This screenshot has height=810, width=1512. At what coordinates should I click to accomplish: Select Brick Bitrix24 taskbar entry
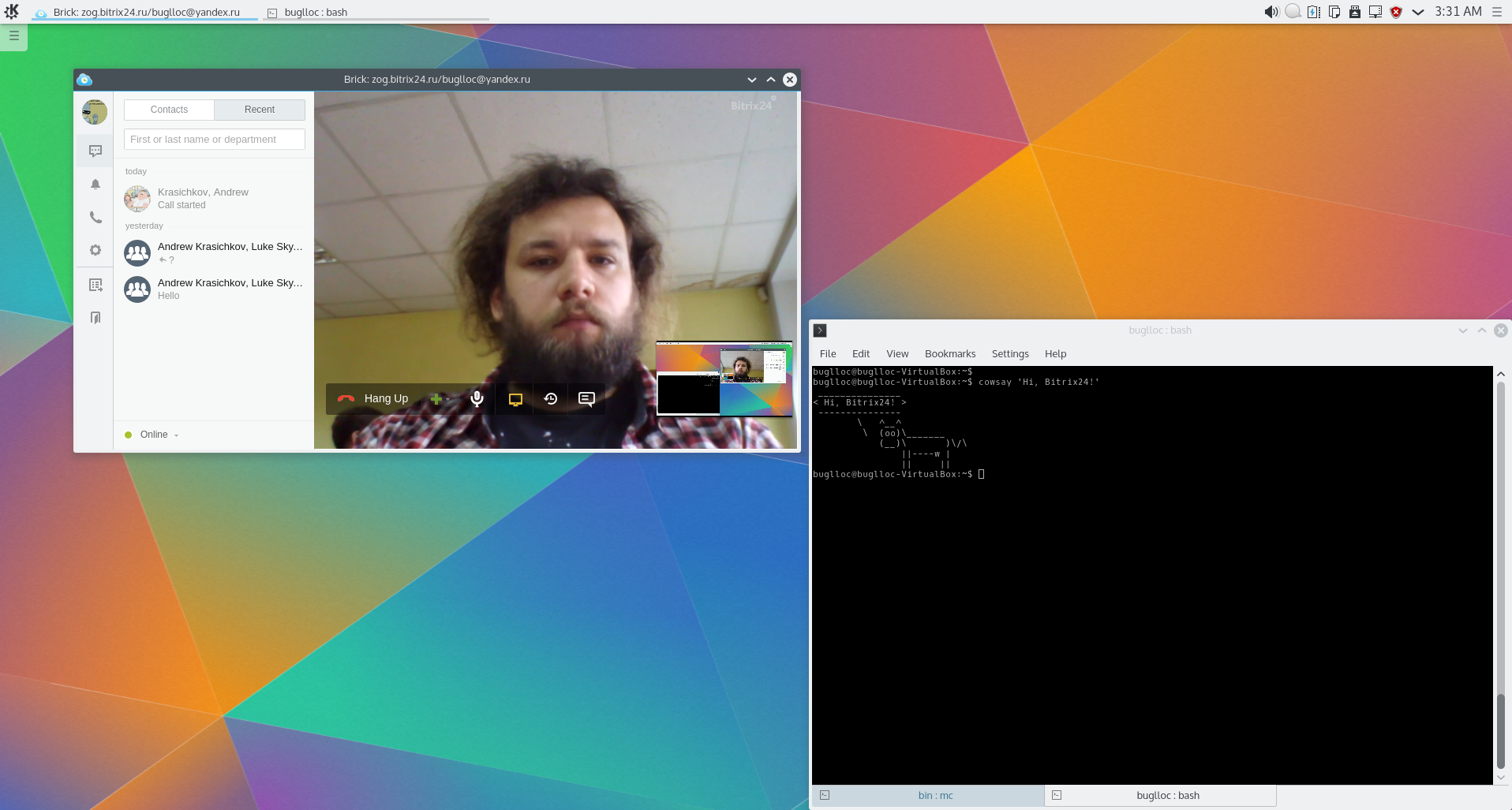pyautogui.click(x=144, y=13)
